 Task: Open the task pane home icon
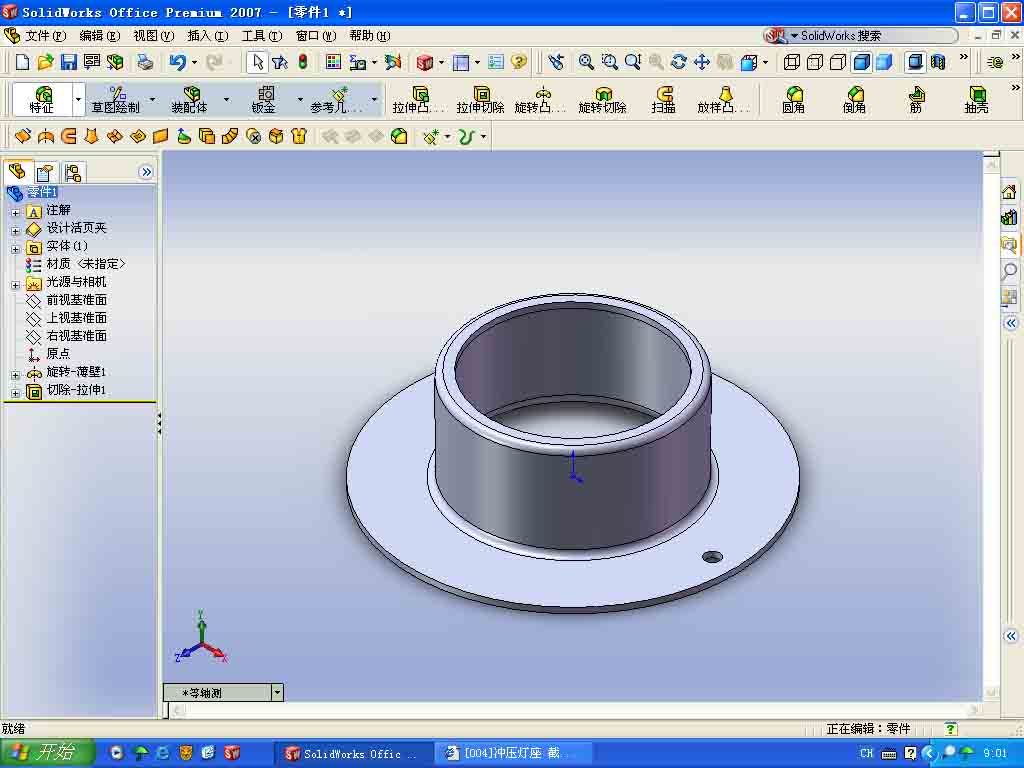click(1009, 192)
